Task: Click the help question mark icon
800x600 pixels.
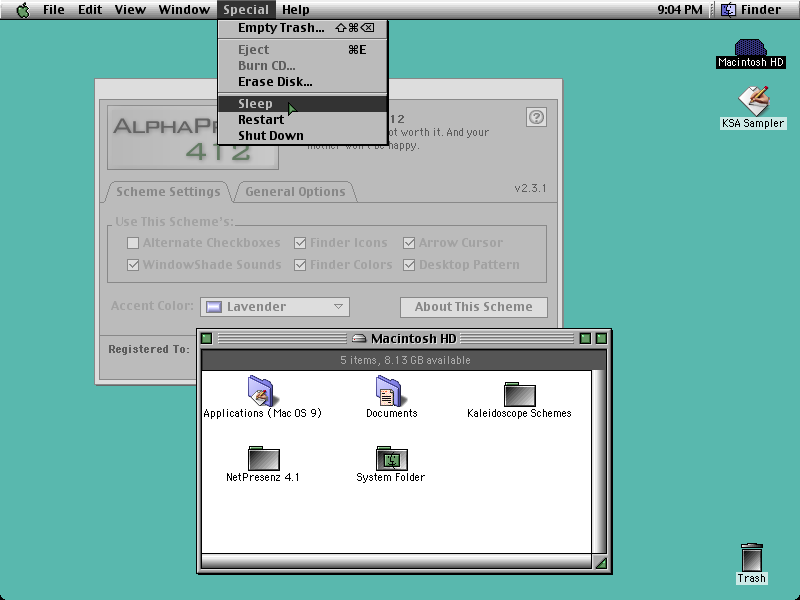Action: [536, 117]
